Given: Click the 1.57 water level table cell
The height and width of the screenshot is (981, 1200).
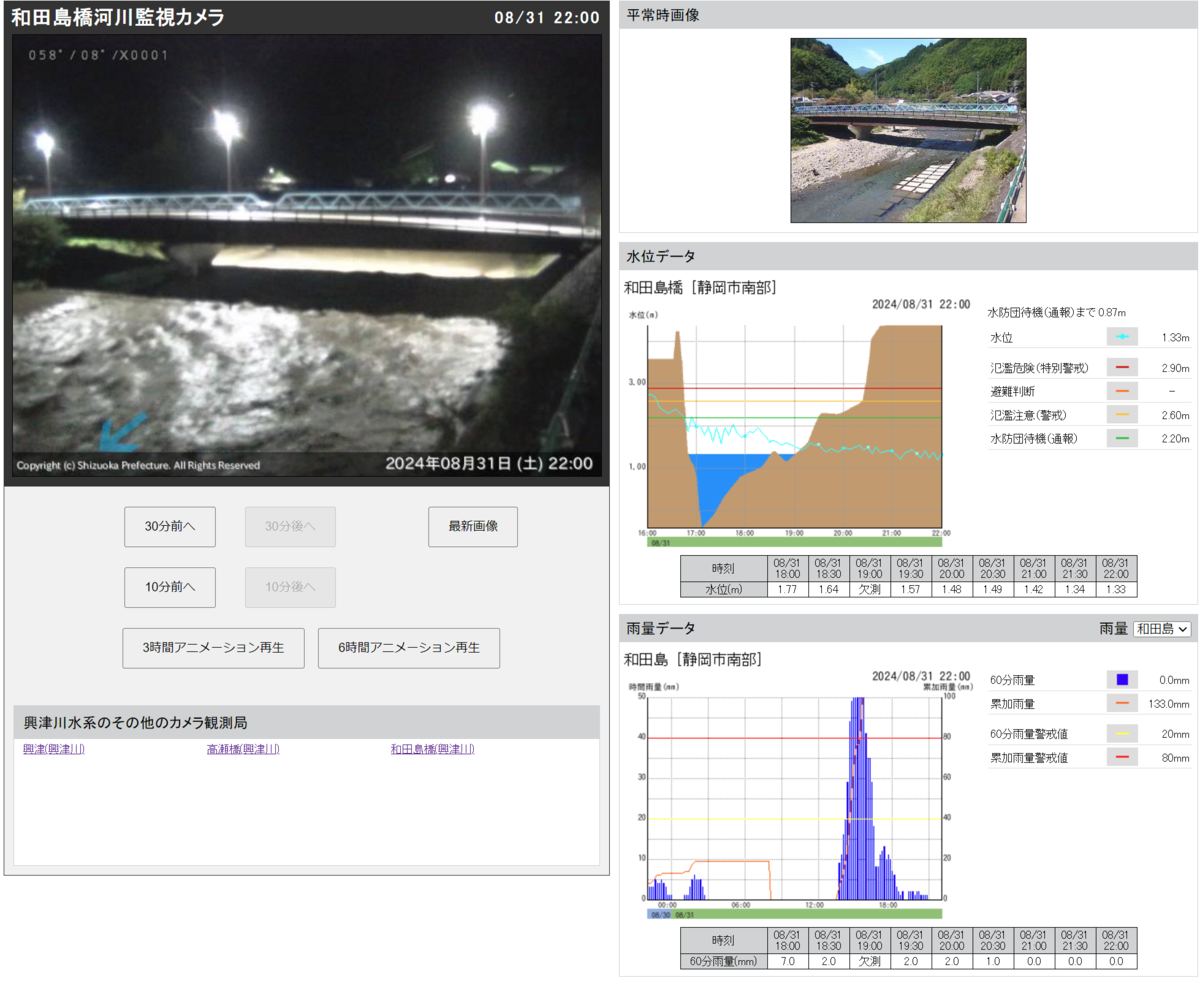Looking at the screenshot, I should (x=910, y=590).
